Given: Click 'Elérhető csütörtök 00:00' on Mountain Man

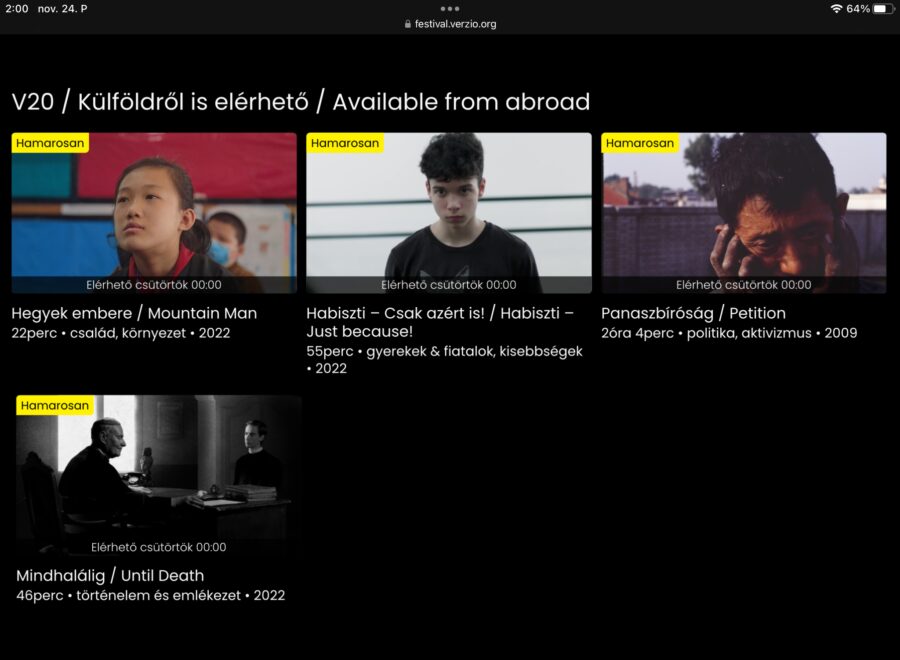Looking at the screenshot, I should [154, 285].
